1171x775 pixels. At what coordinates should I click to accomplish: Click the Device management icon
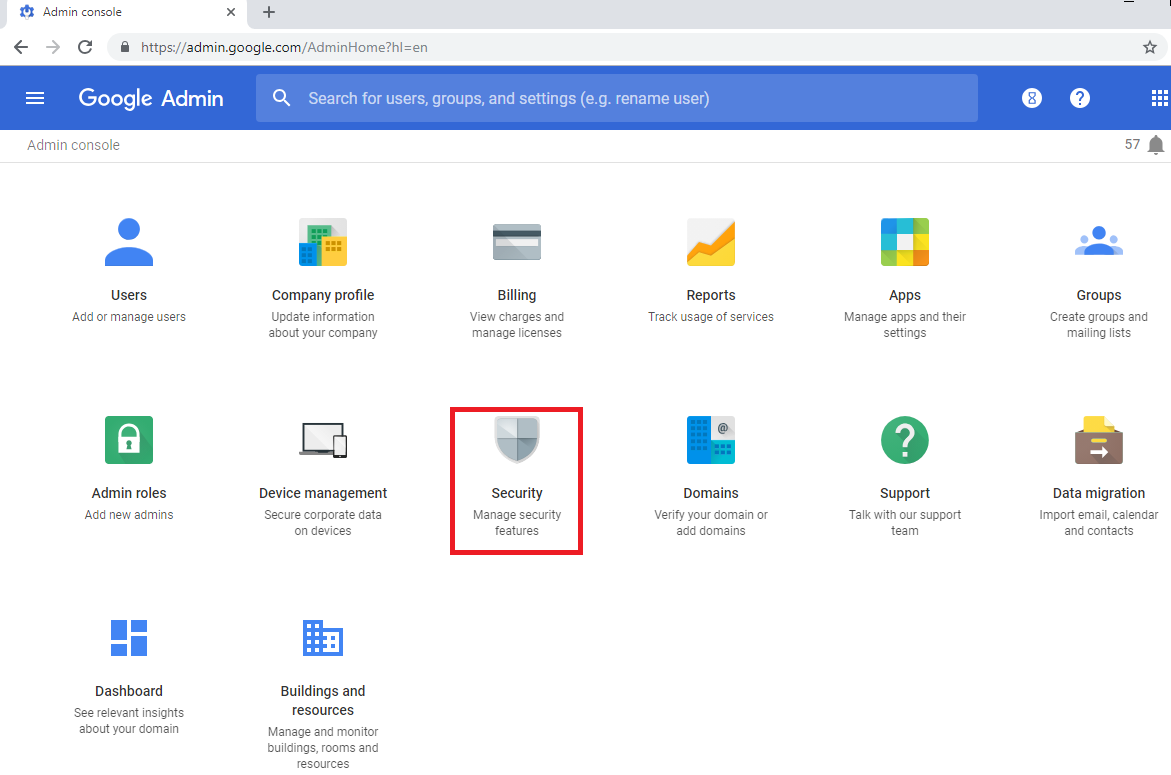[323, 440]
